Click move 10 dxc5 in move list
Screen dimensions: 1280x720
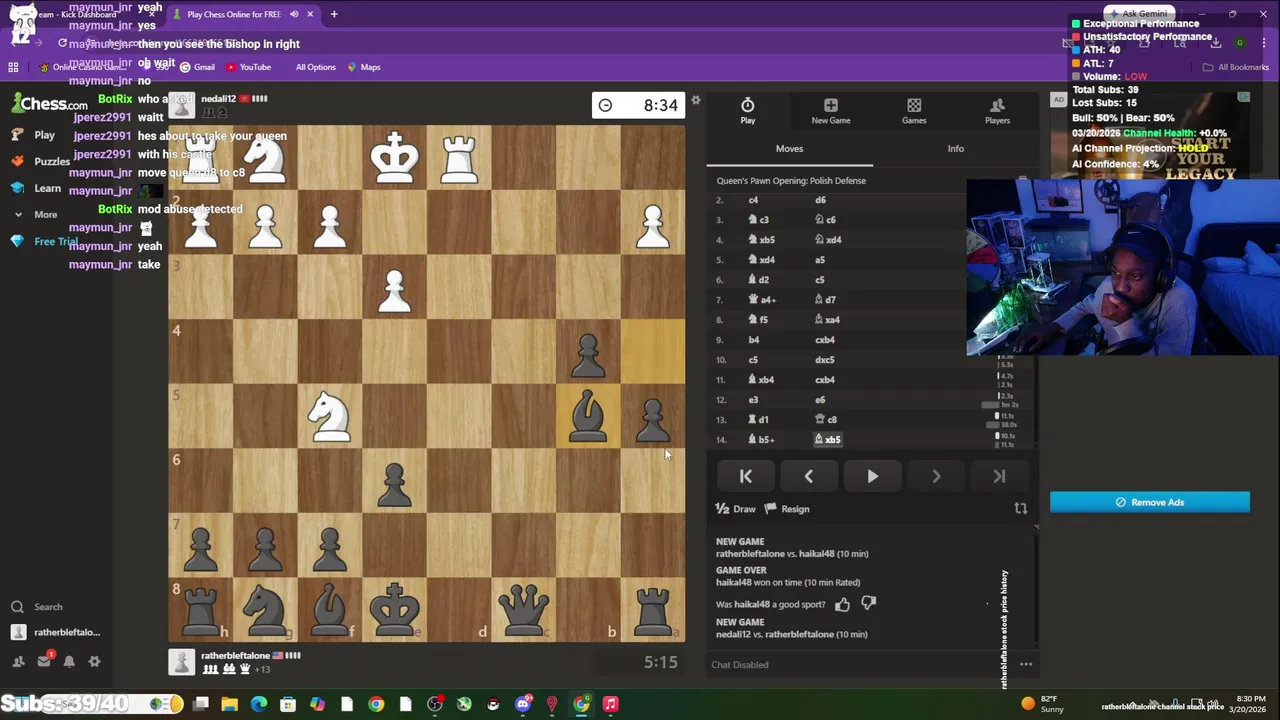coord(825,359)
